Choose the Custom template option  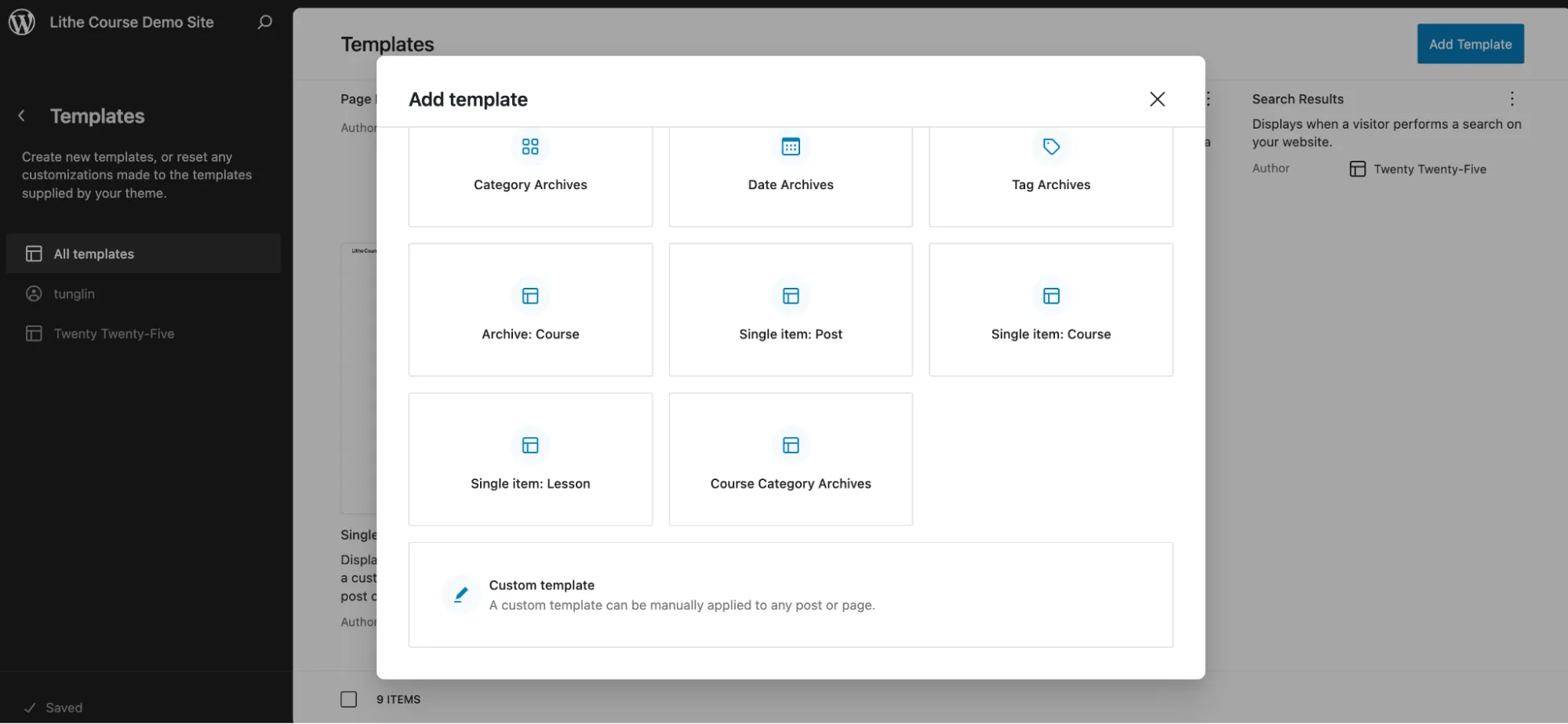(790, 594)
